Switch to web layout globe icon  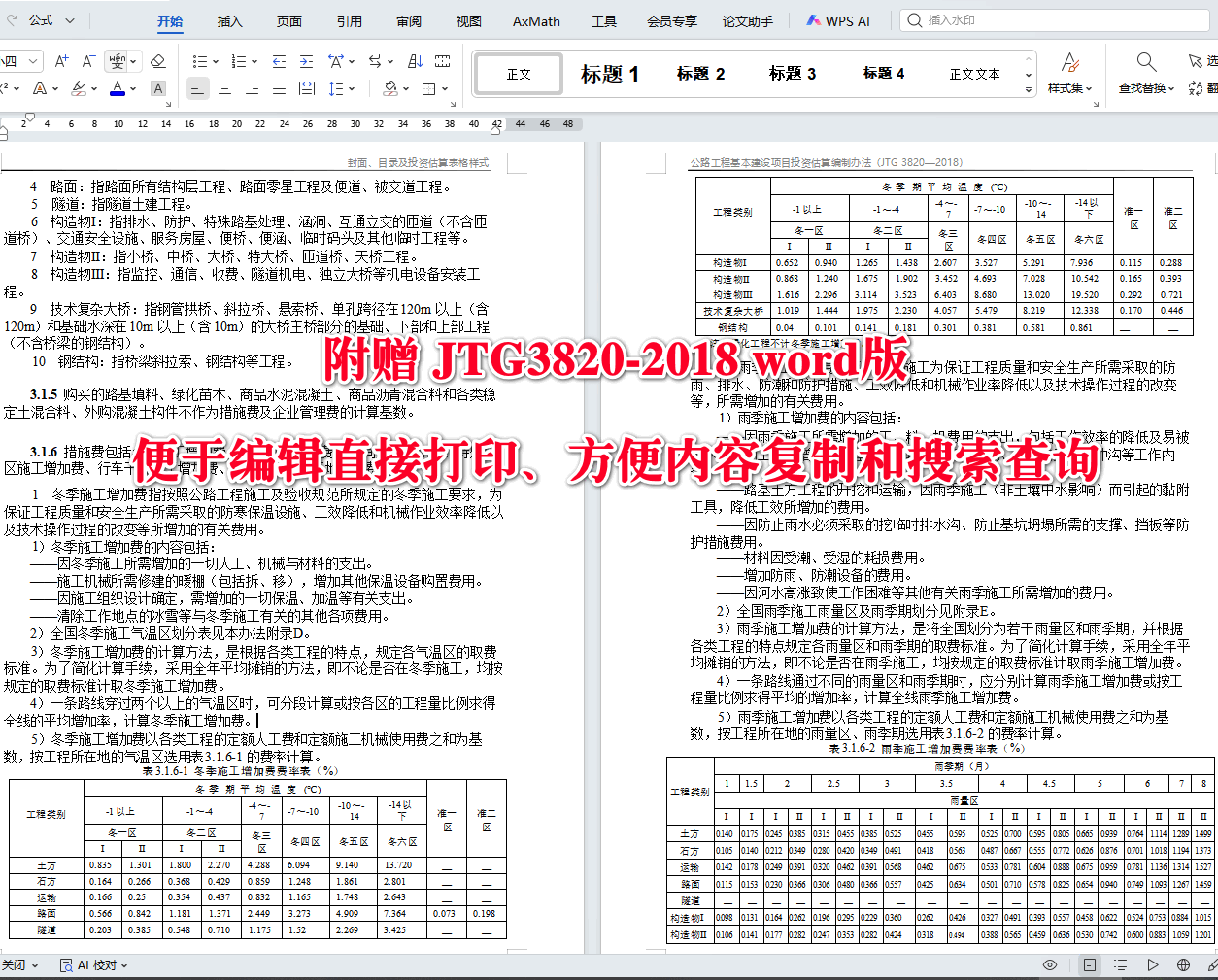(1183, 964)
